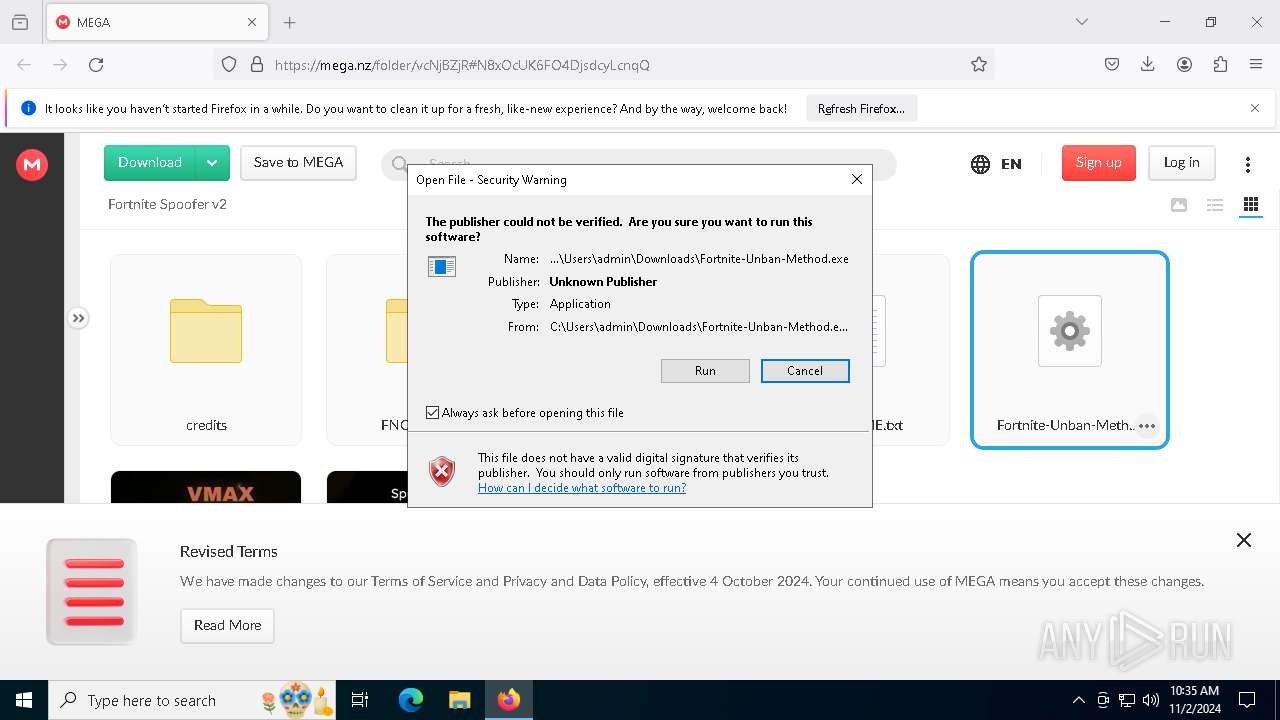
Task: Open Firefox application menu
Action: coord(1256,65)
